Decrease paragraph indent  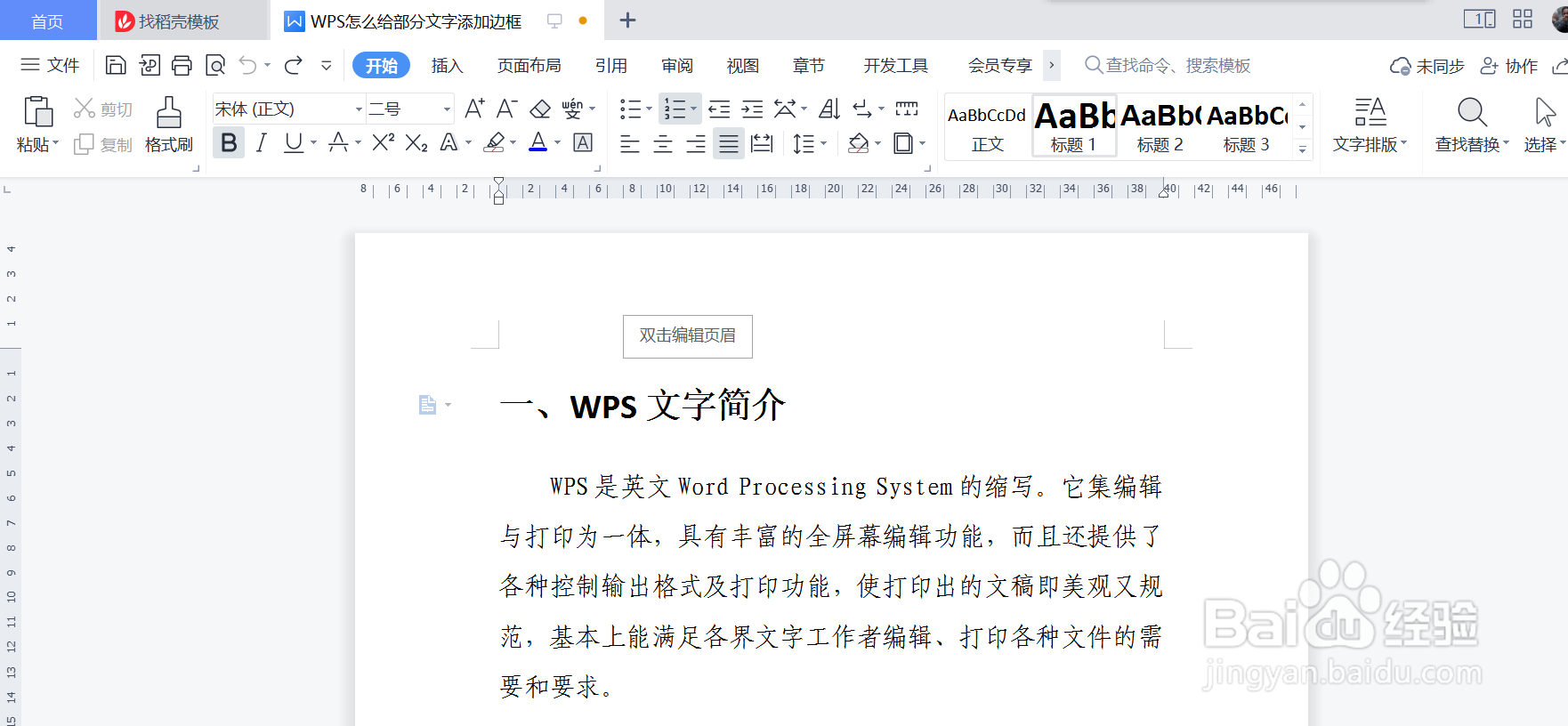pyautogui.click(x=719, y=109)
